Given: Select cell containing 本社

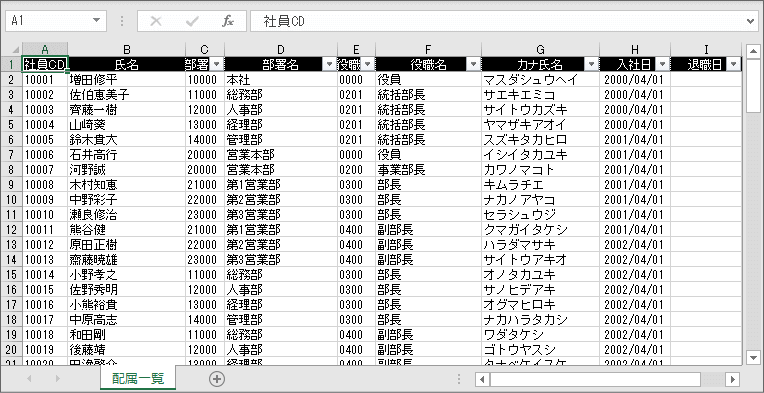Looking at the screenshot, I should [x=281, y=80].
